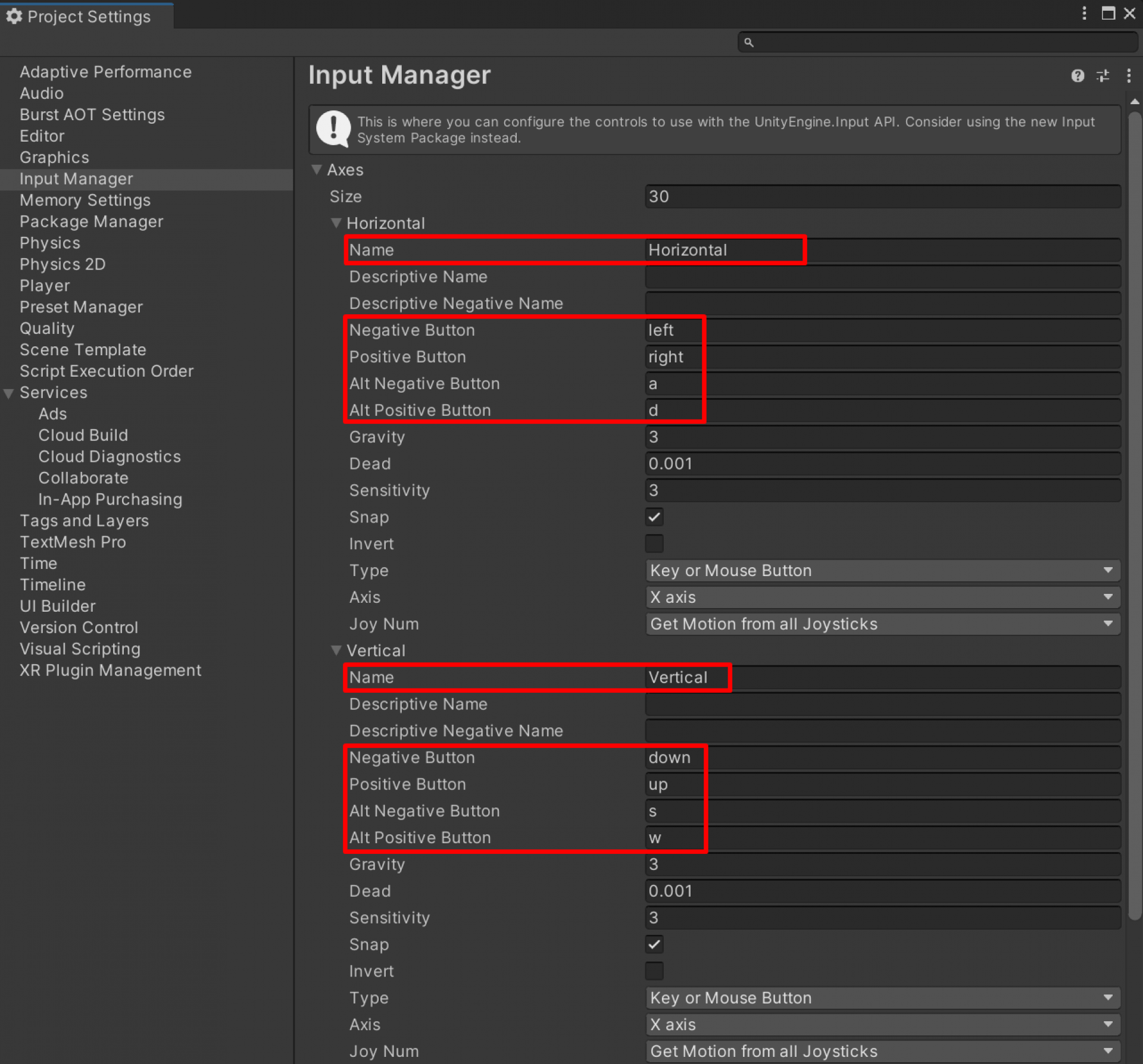Open Input Manager help documentation icon
1143x1064 pixels.
click(x=1078, y=76)
